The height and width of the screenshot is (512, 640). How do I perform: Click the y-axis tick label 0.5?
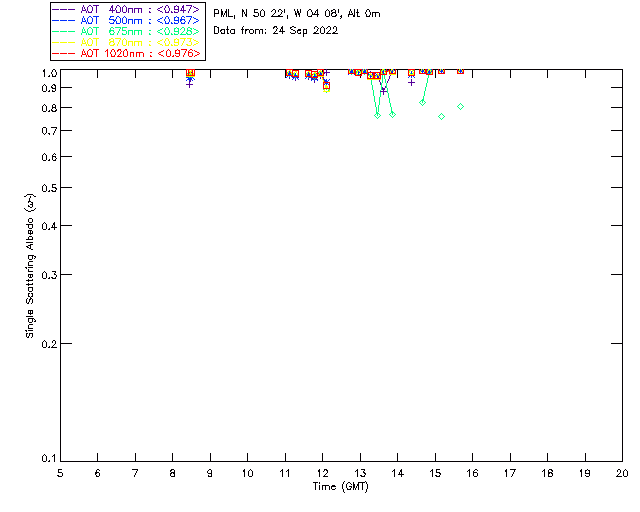point(49,188)
